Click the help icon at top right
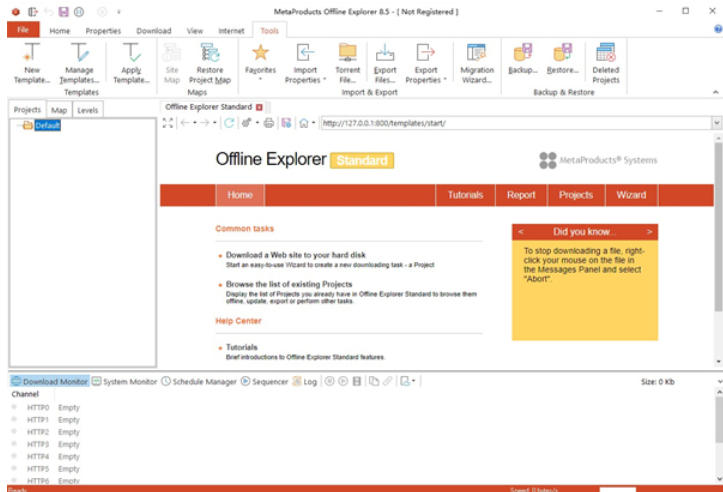Image resolution: width=723 pixels, height=492 pixels. [x=718, y=29]
